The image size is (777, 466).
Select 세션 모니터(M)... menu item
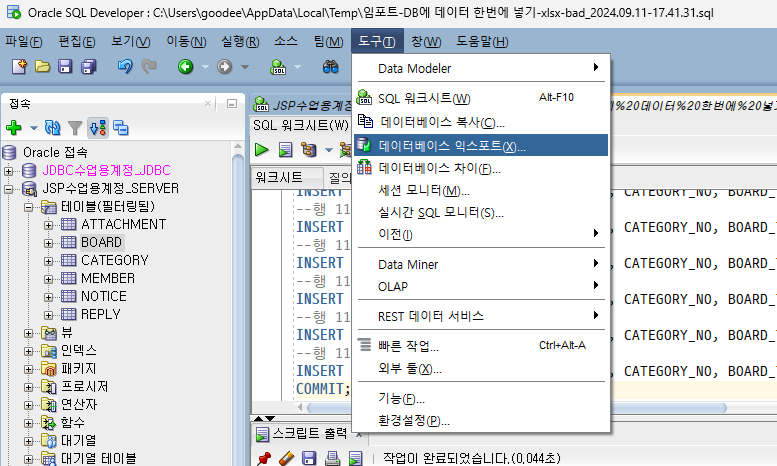point(481,190)
